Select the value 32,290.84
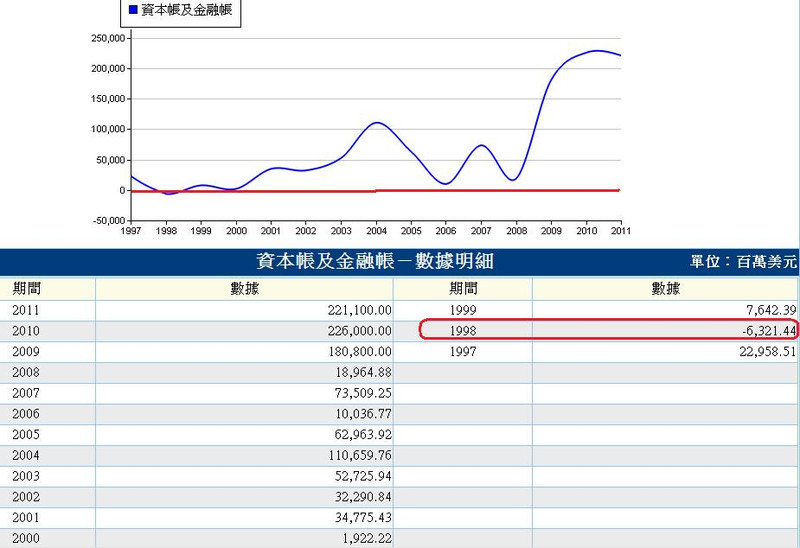 click(x=363, y=497)
